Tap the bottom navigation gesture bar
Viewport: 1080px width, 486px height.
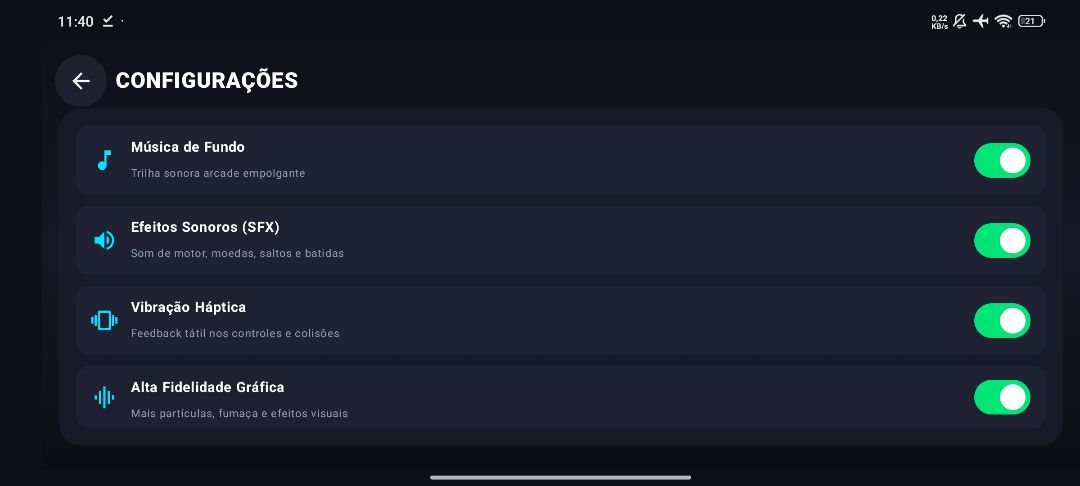(x=560, y=477)
